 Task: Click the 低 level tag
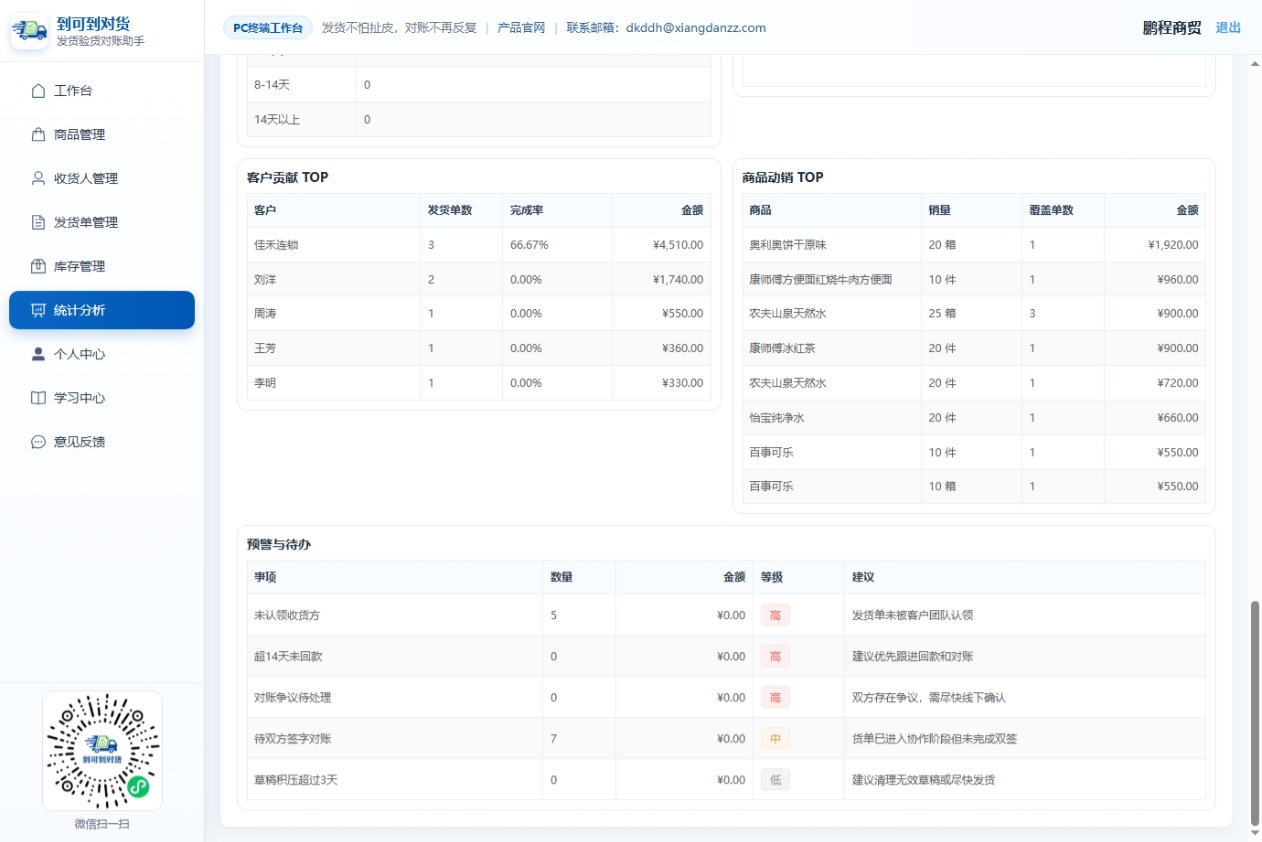[775, 780]
